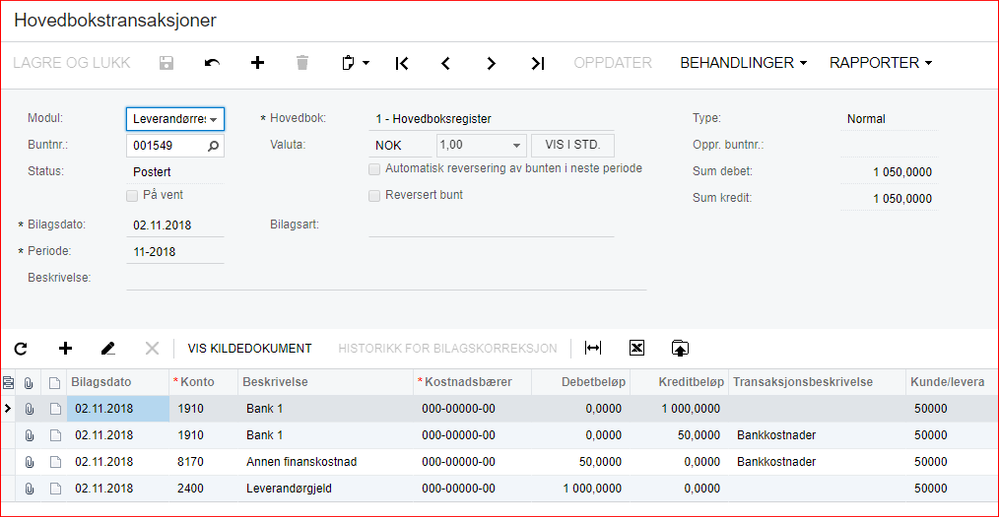Go to last record icon
999x517 pixels.
[537, 63]
